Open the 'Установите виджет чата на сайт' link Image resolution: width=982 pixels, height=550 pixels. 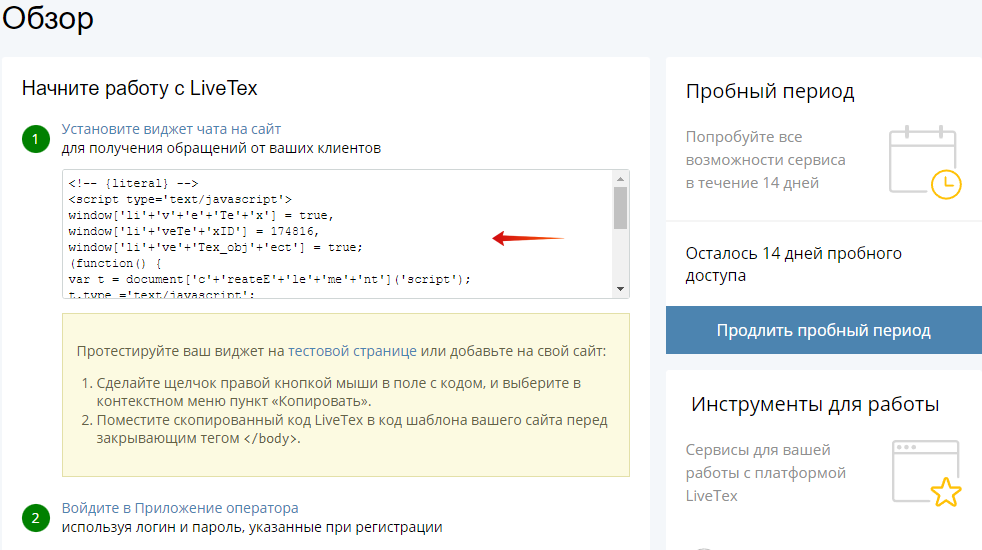(x=171, y=129)
